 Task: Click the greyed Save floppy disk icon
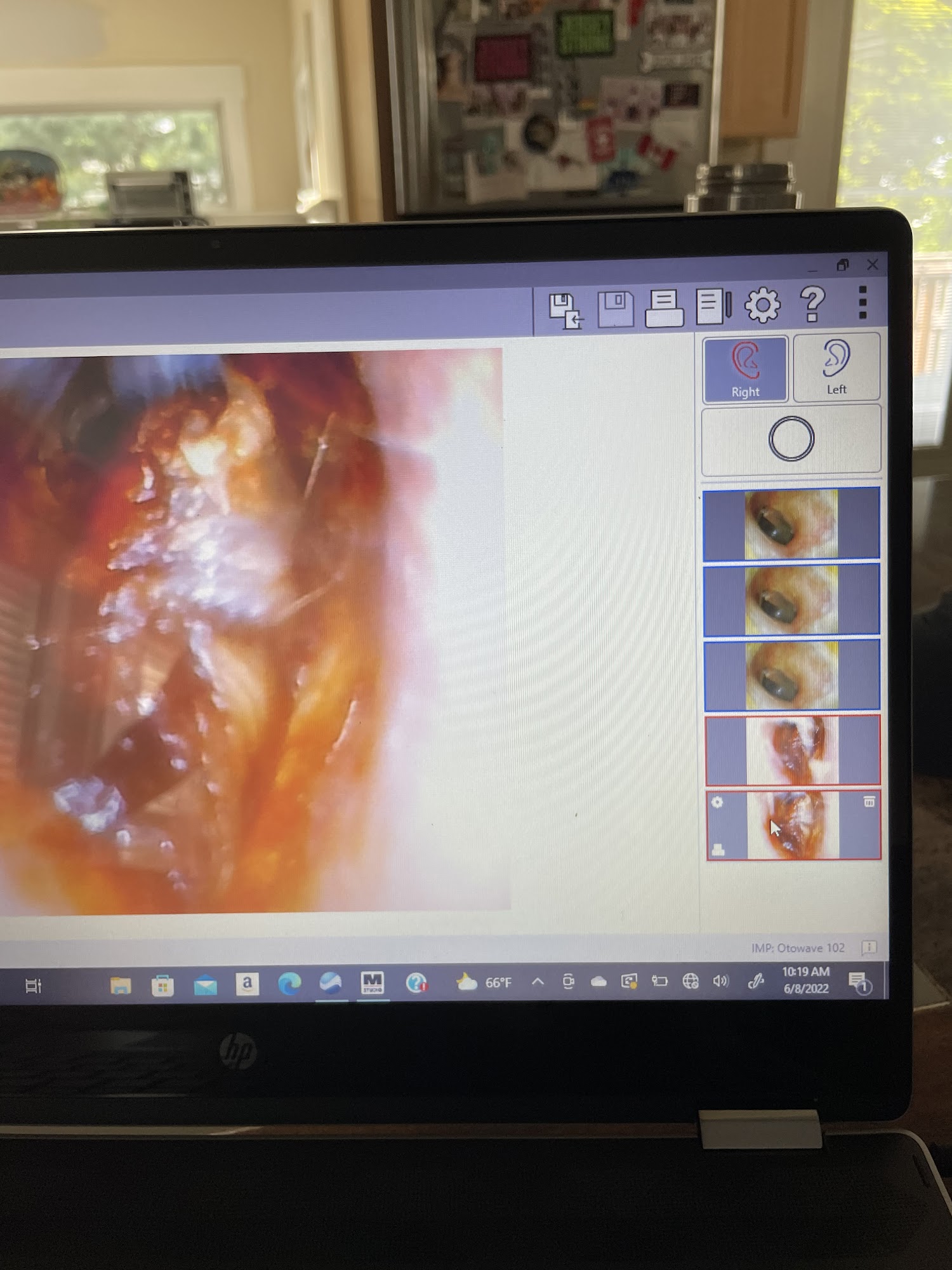(616, 309)
